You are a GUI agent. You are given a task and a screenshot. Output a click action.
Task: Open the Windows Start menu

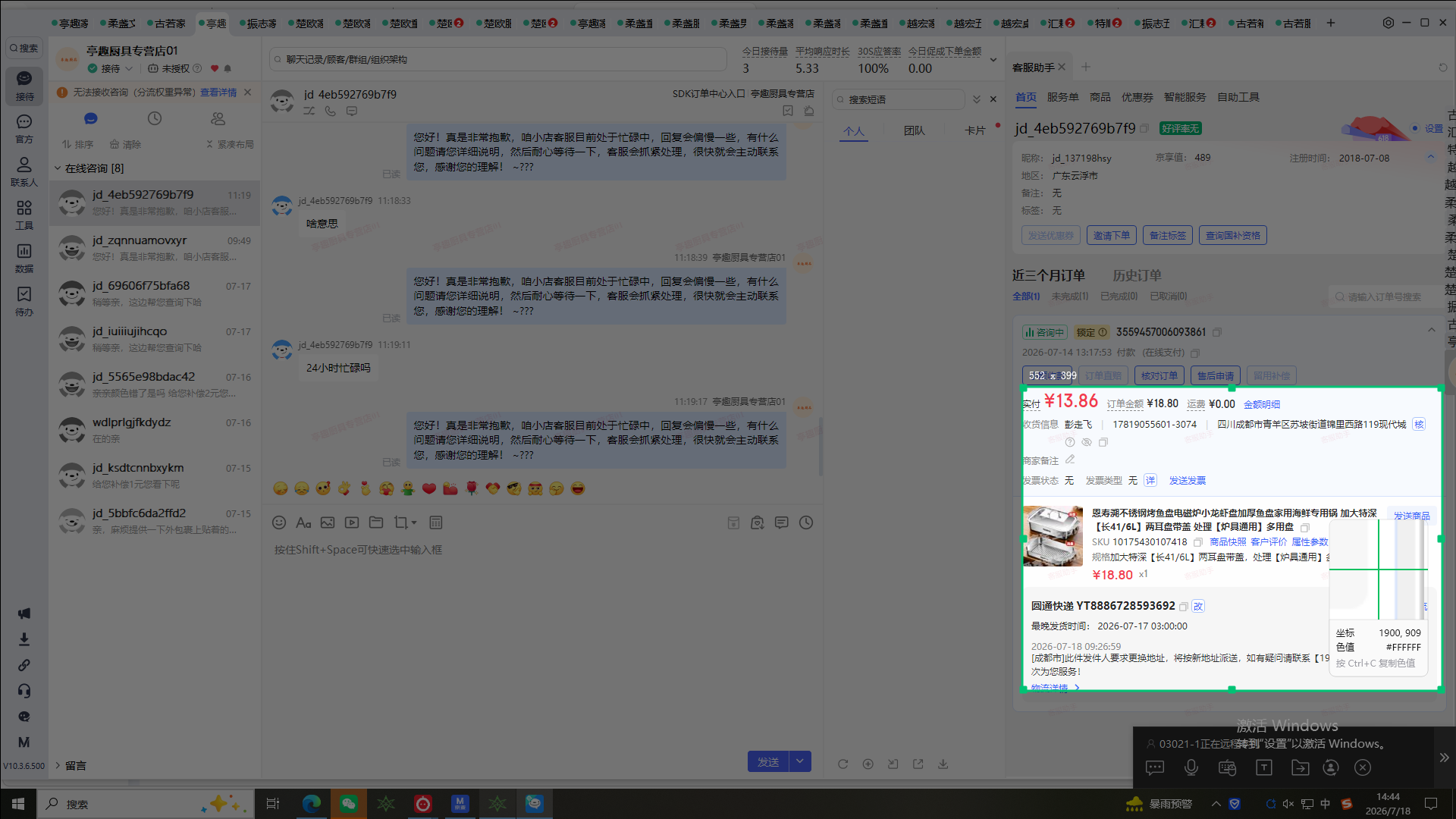click(18, 804)
